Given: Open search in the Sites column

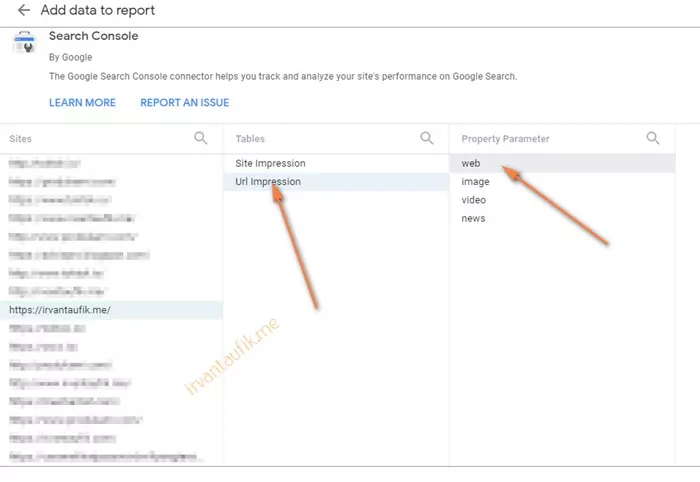Looking at the screenshot, I should click(x=200, y=138).
